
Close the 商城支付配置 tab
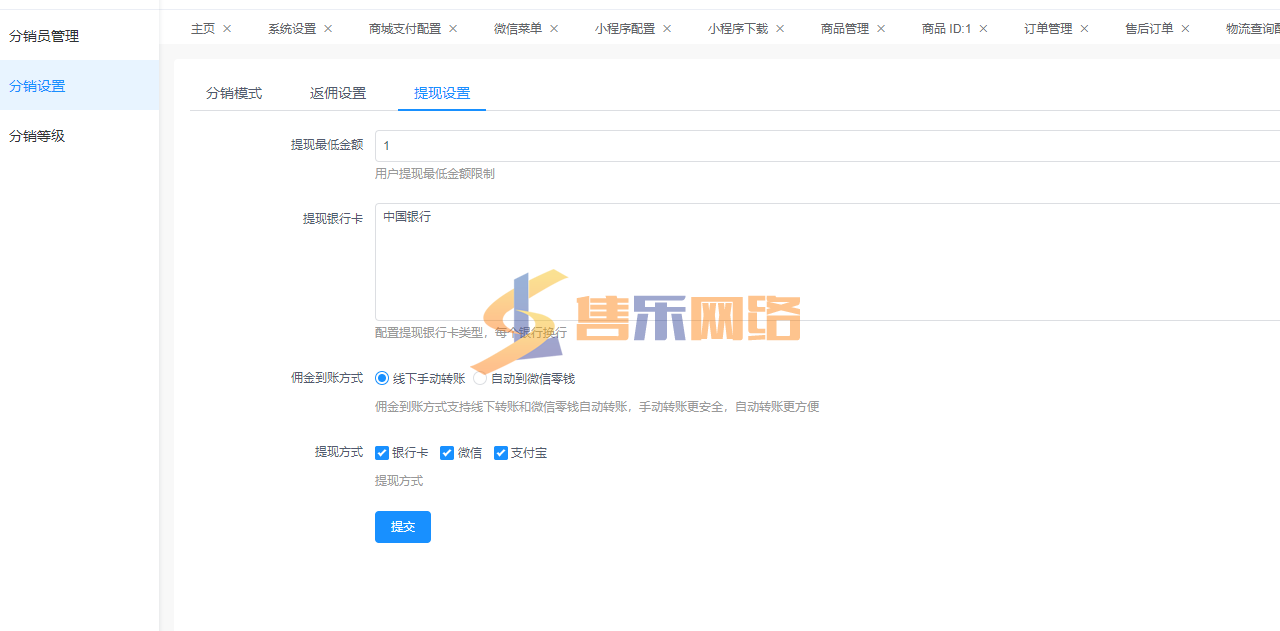pyautogui.click(x=453, y=29)
